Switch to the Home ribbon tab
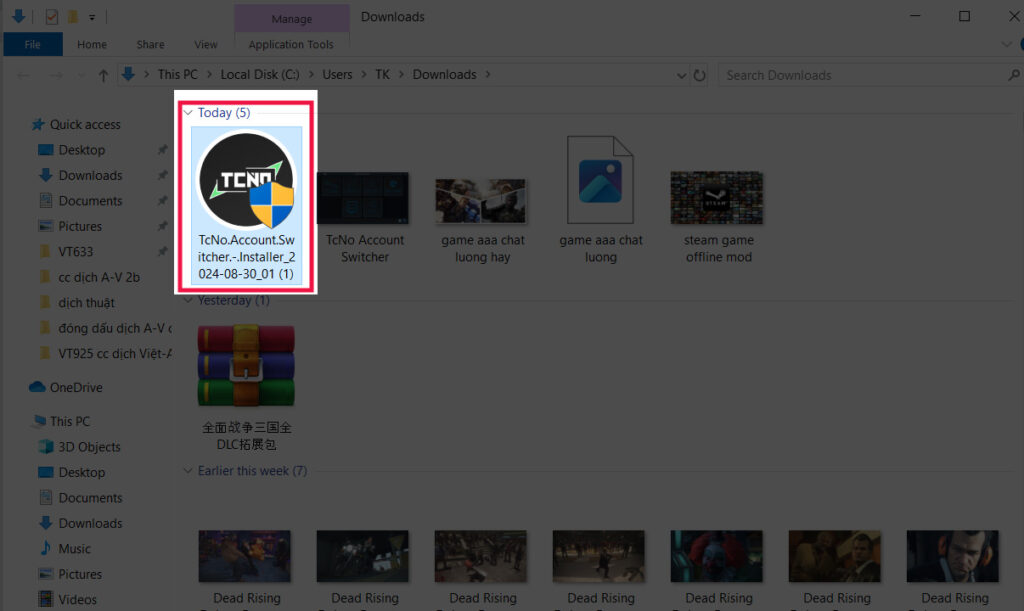1024x611 pixels. (91, 44)
